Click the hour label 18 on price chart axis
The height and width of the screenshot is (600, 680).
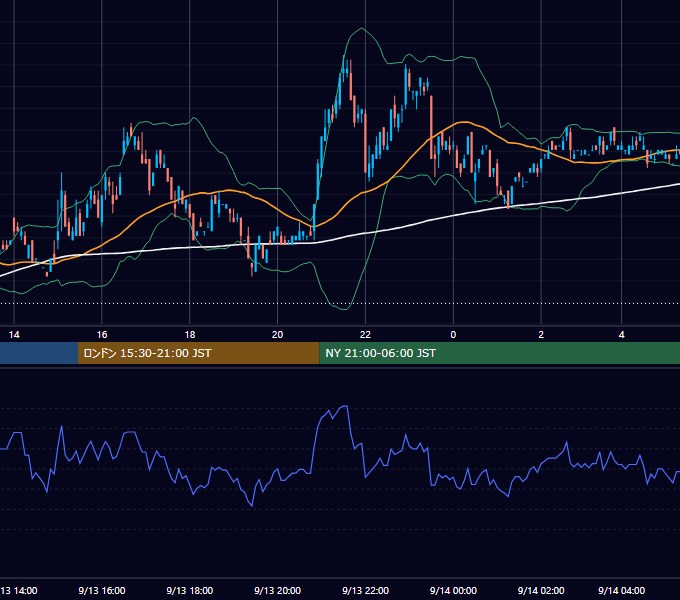190,335
